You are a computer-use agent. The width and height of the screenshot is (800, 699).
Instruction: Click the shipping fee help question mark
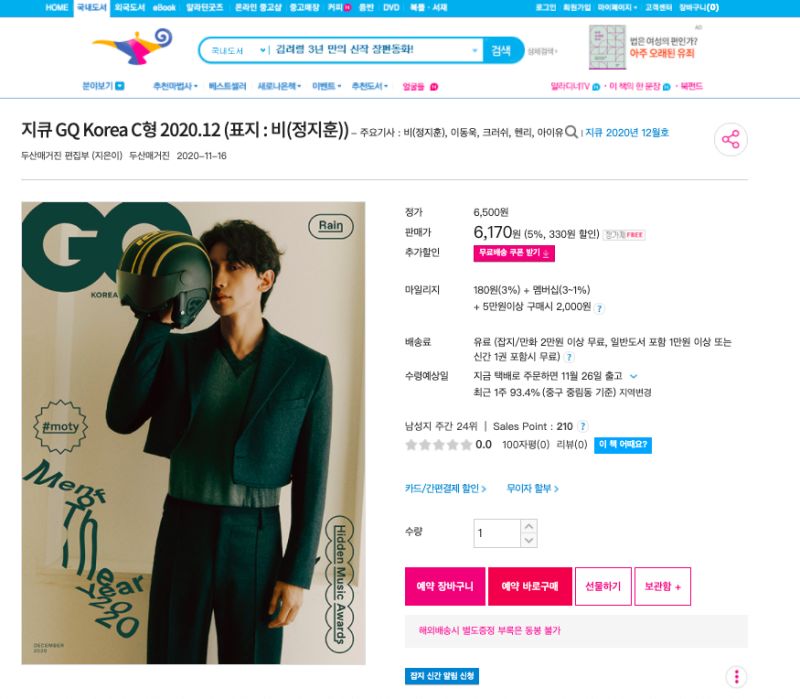569,357
